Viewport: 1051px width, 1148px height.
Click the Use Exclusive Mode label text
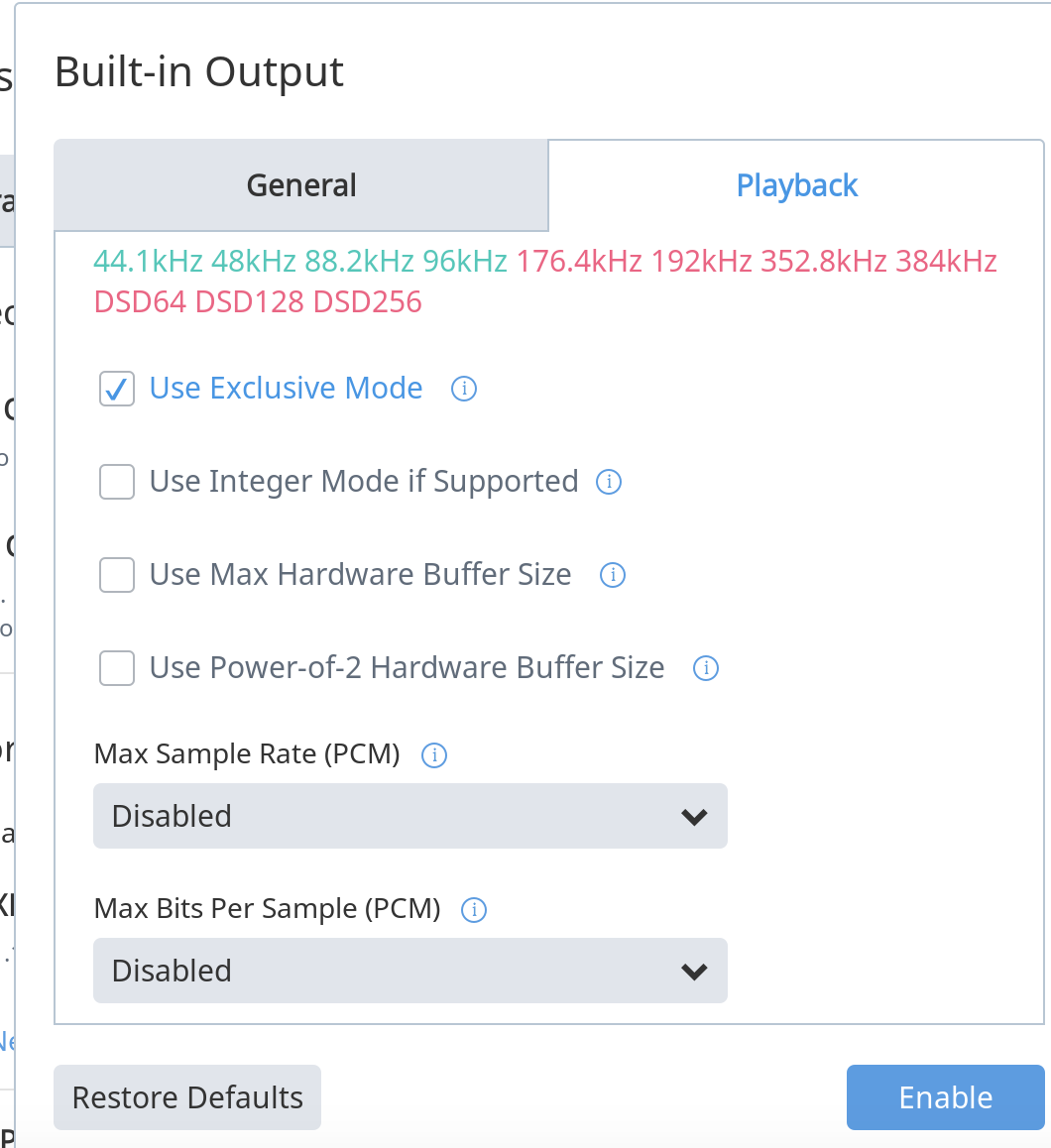[x=286, y=388]
